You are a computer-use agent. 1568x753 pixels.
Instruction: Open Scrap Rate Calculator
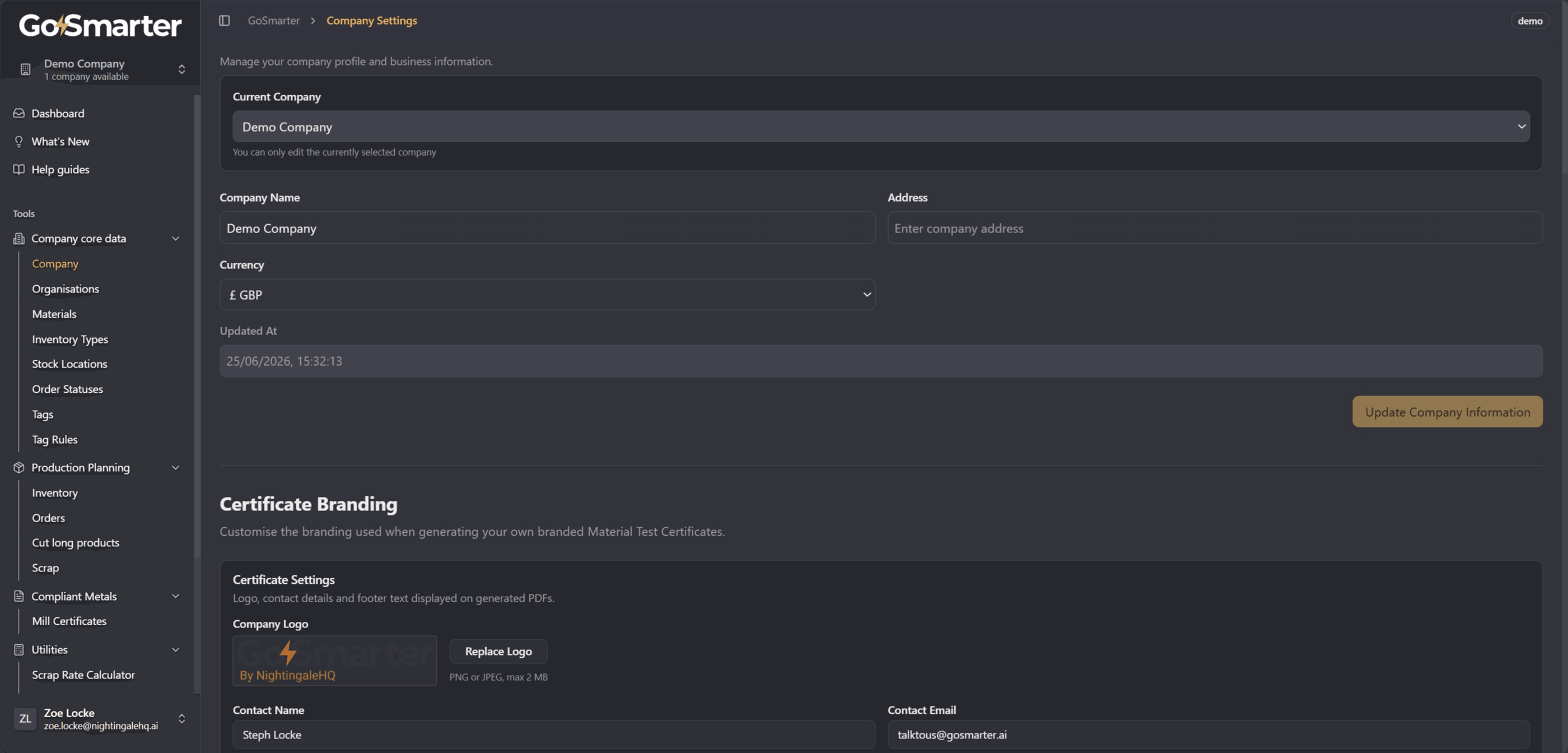pos(83,675)
